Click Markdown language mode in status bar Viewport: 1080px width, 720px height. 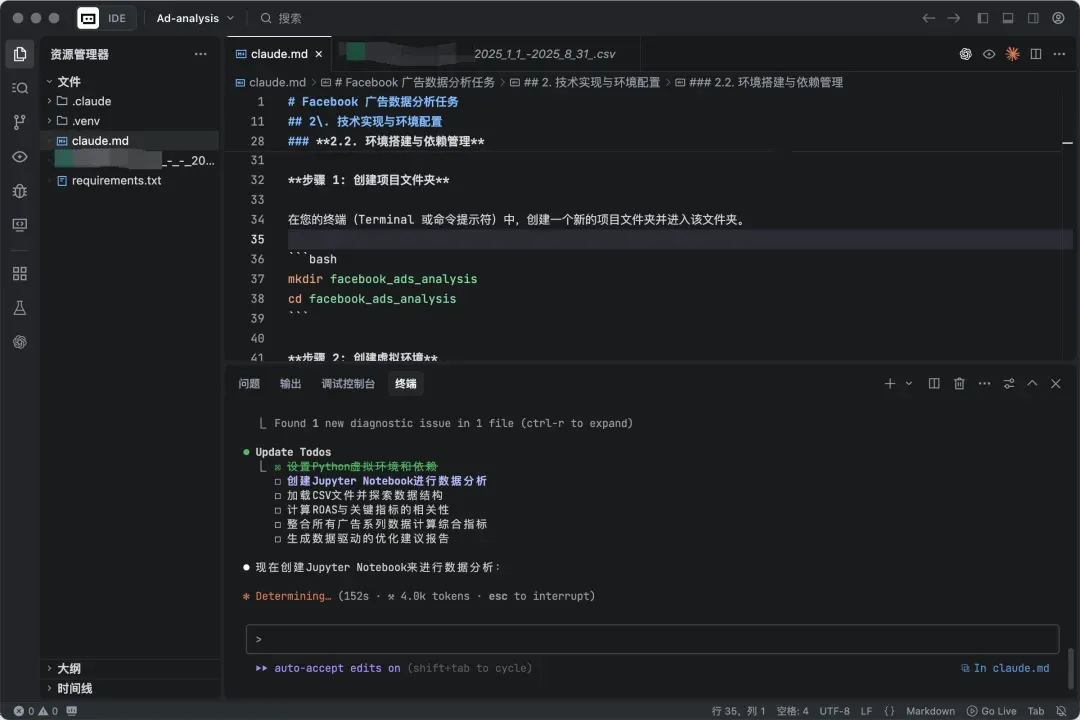pos(930,711)
